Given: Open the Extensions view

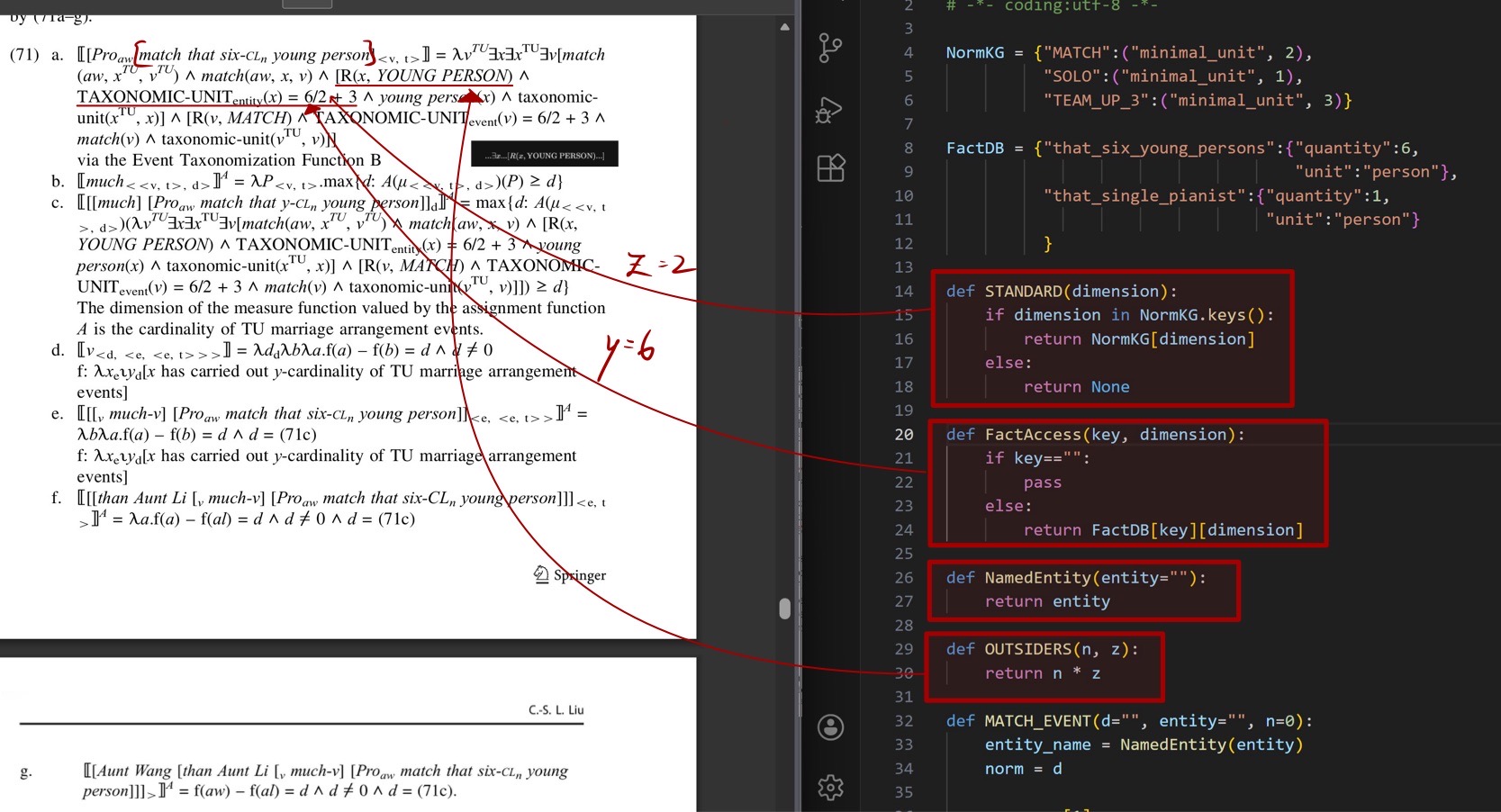Looking at the screenshot, I should pos(830,168).
